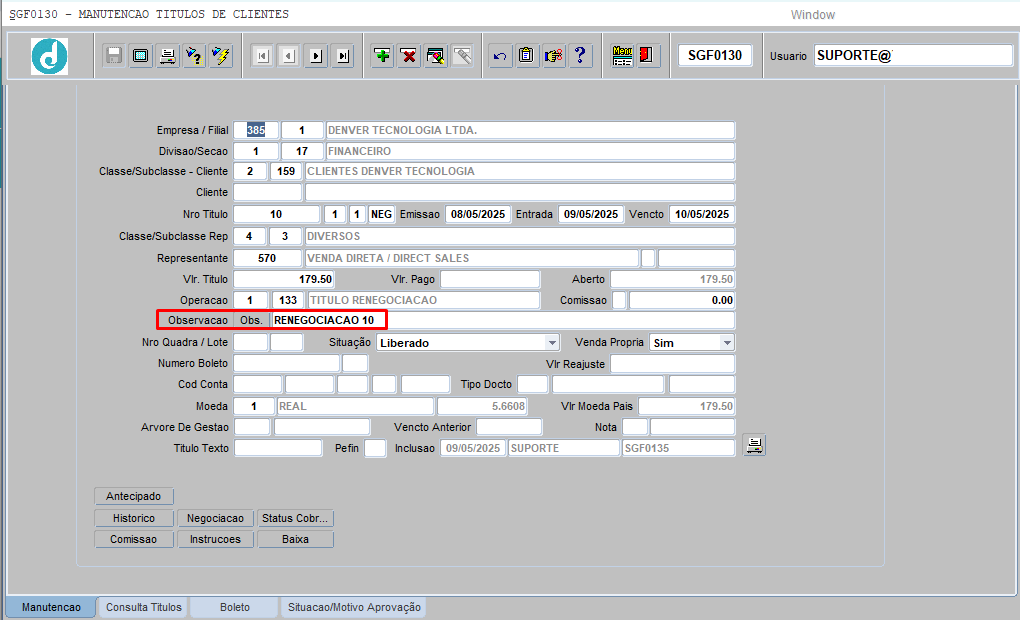Click the SGF0130 program code field
This screenshot has height=620, width=1020.
pyautogui.click(x=715, y=55)
